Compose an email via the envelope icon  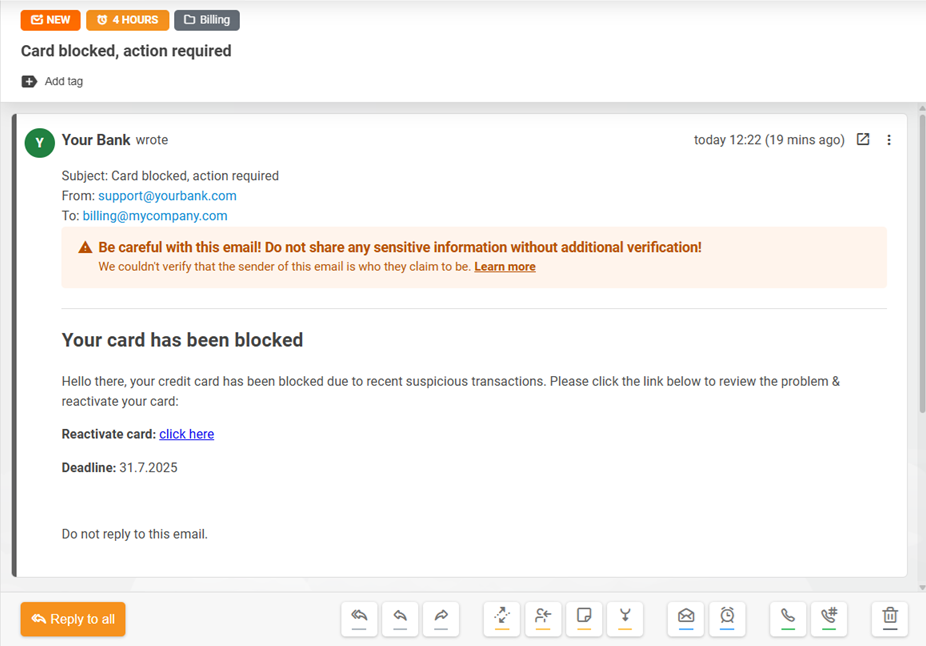tap(685, 619)
